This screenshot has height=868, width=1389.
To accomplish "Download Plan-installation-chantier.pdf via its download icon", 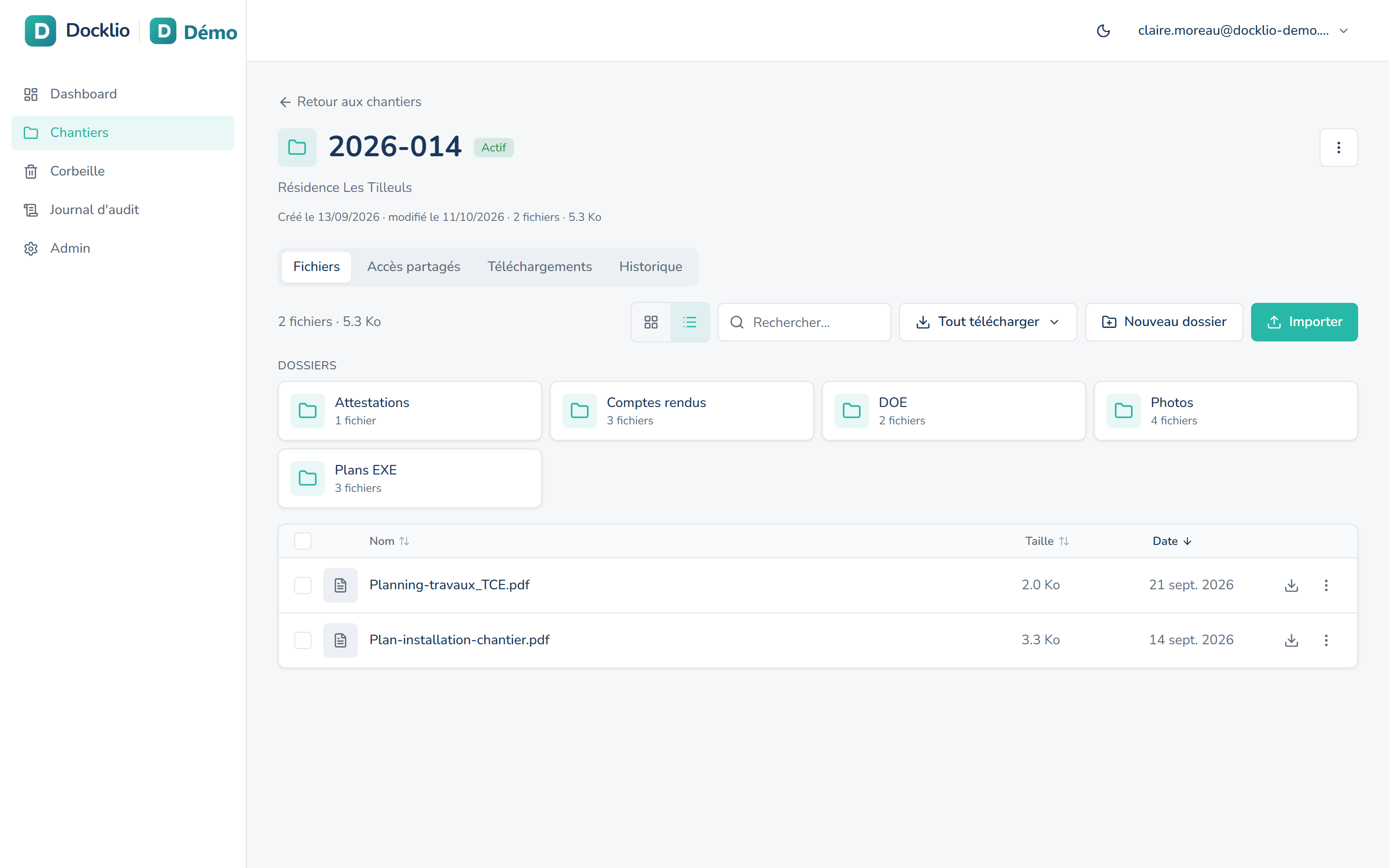I will [1292, 640].
